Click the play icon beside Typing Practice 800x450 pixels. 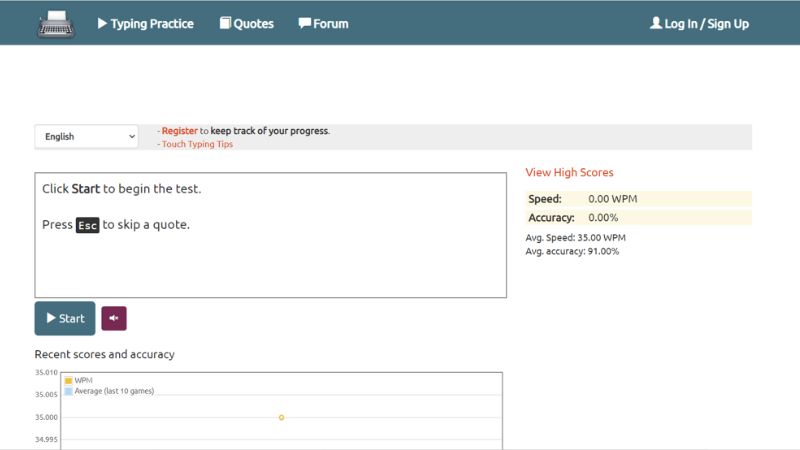(102, 23)
